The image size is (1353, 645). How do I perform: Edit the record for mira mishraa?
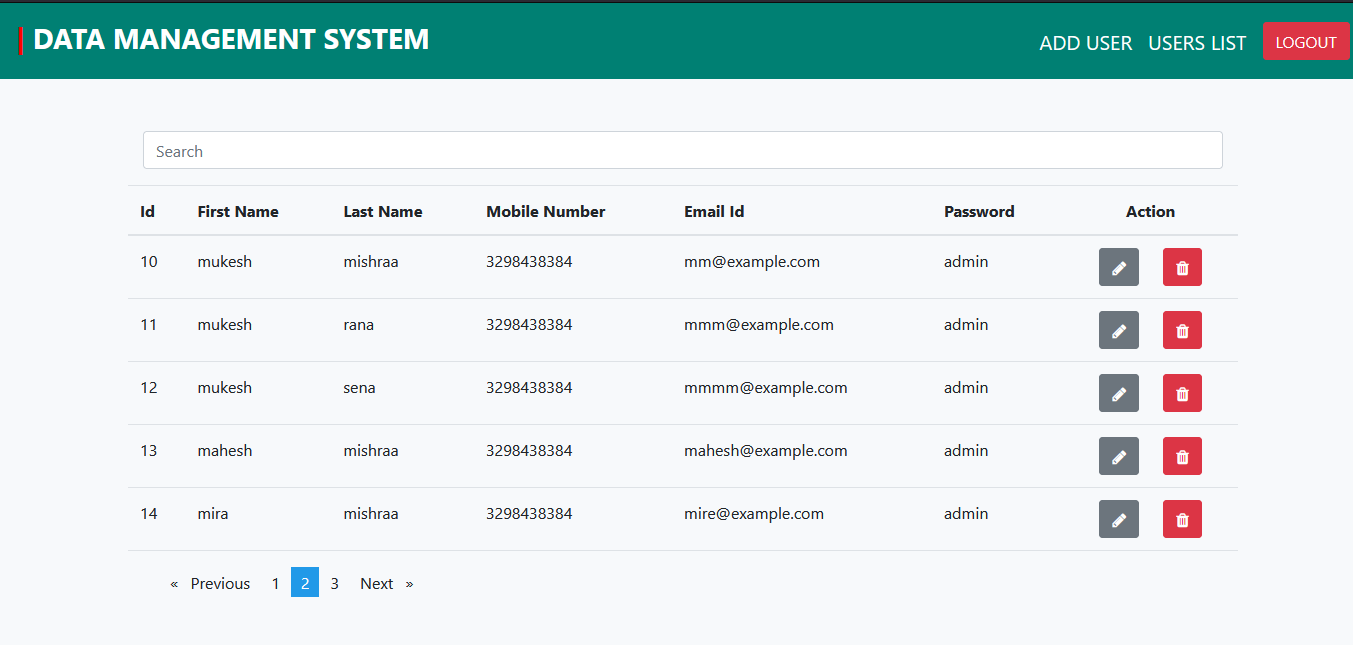(1118, 519)
